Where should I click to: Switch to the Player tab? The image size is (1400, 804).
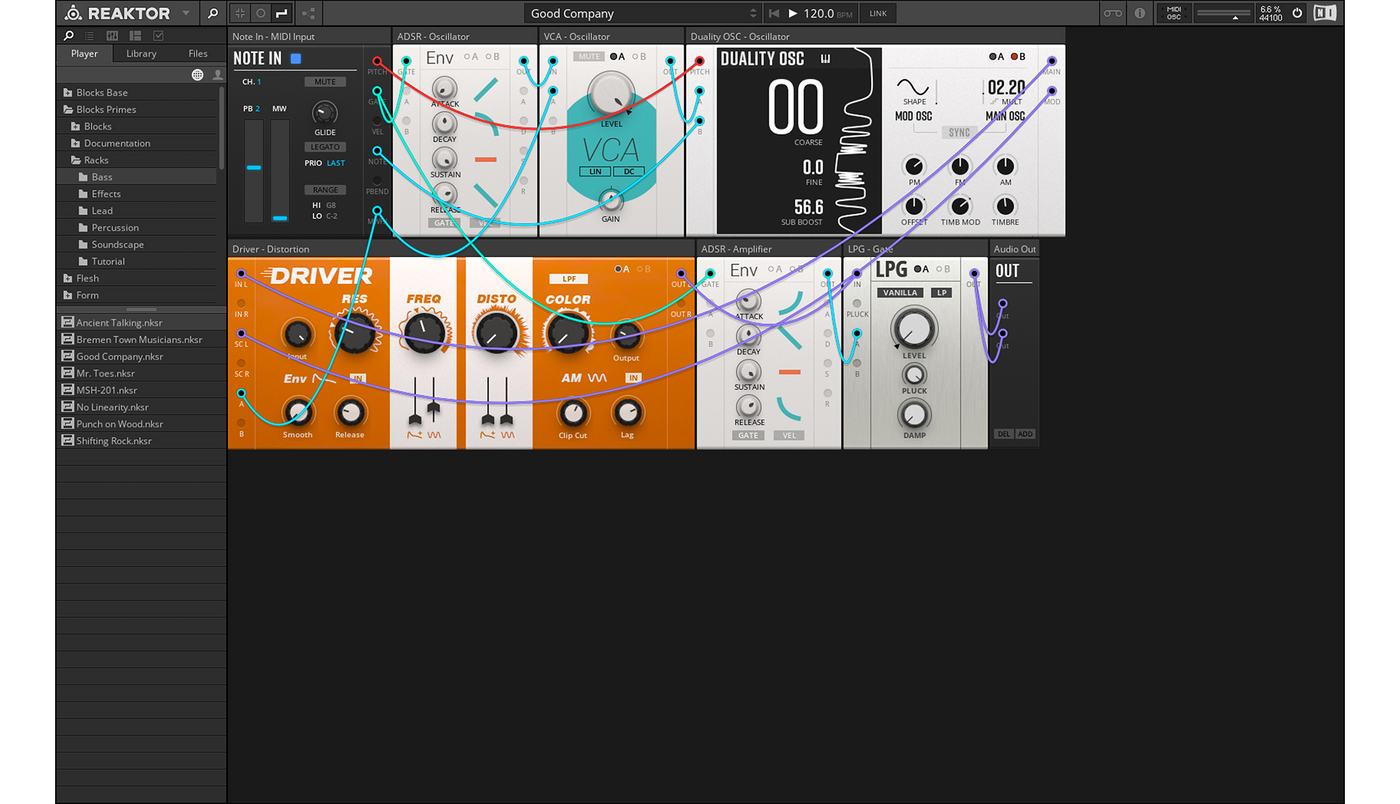[x=85, y=54]
